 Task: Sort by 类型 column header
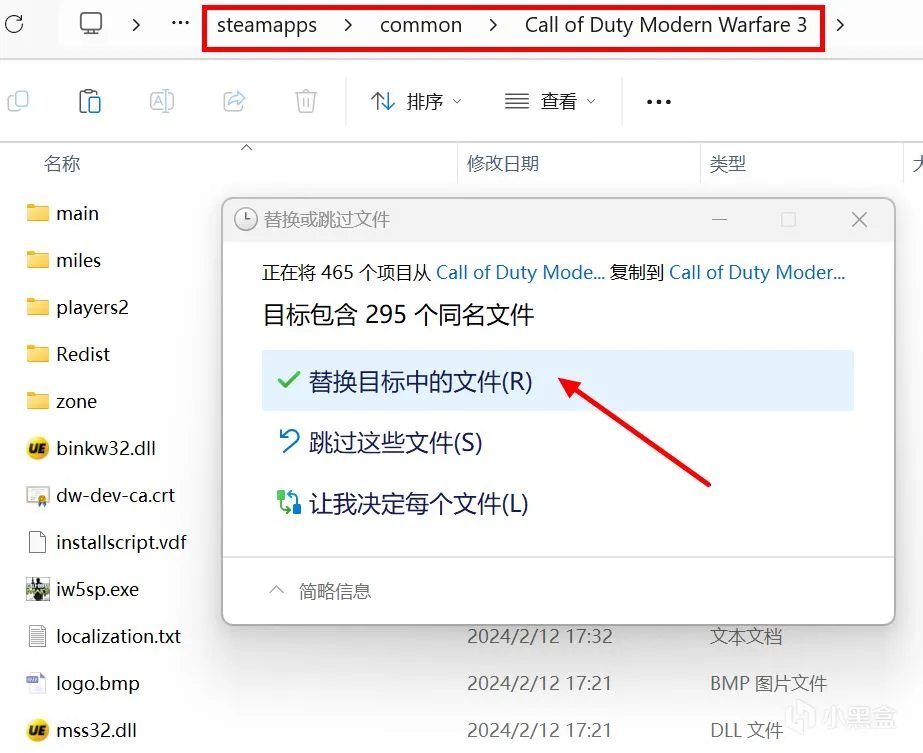click(728, 164)
